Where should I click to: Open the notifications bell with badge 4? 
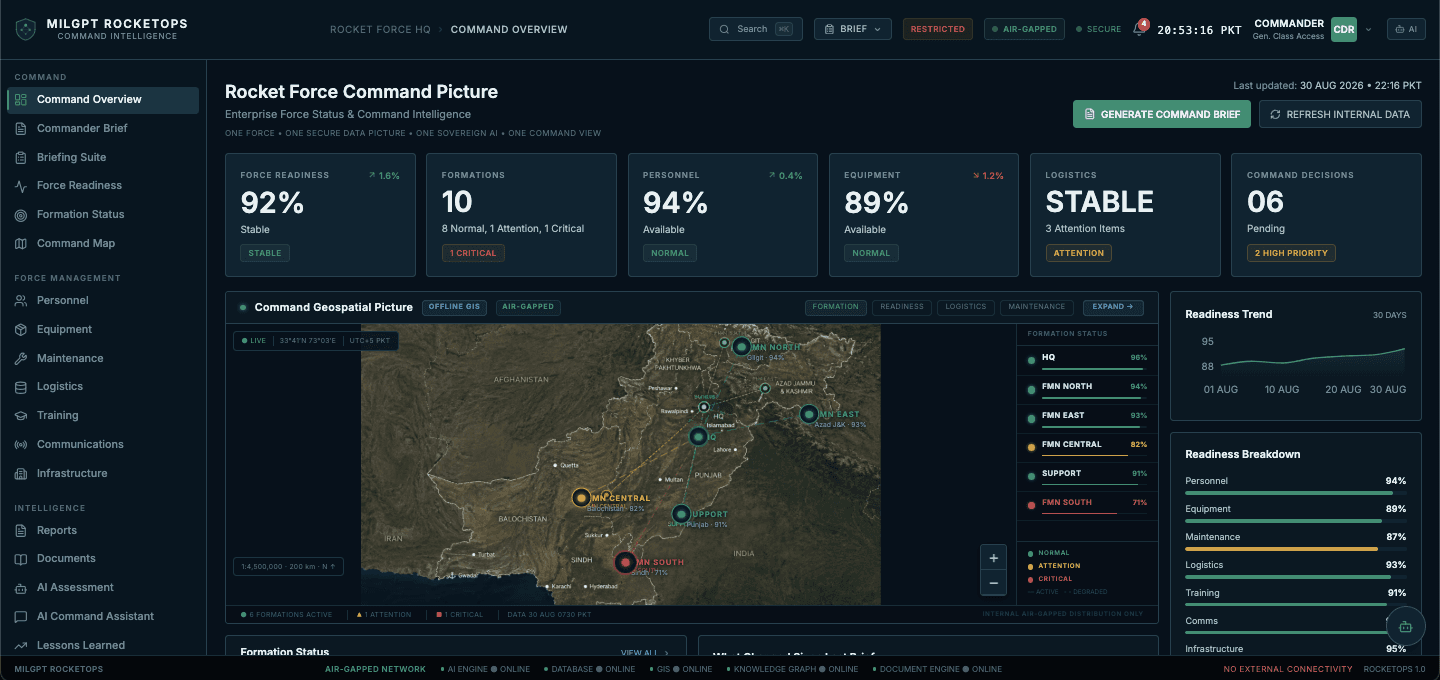(1139, 29)
